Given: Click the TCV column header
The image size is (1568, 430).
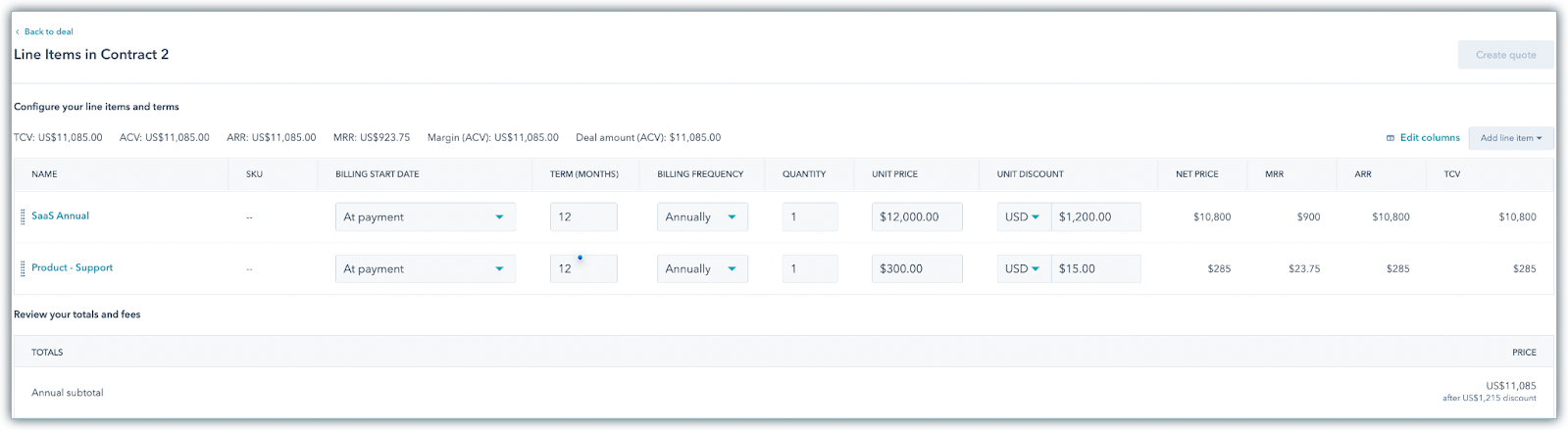Looking at the screenshot, I should click(1452, 174).
